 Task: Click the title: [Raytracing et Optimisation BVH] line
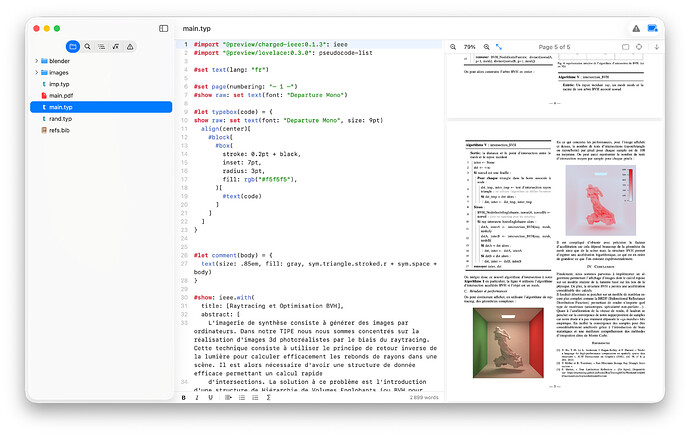[x=272, y=306]
